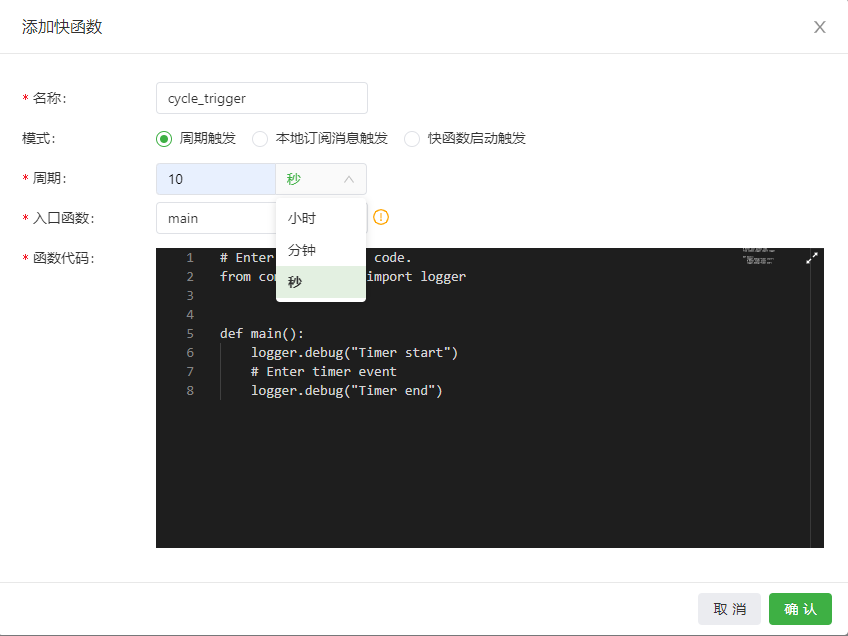The width and height of the screenshot is (848, 636).
Task: Click the 周期 value field showing 10
Action: 216,179
